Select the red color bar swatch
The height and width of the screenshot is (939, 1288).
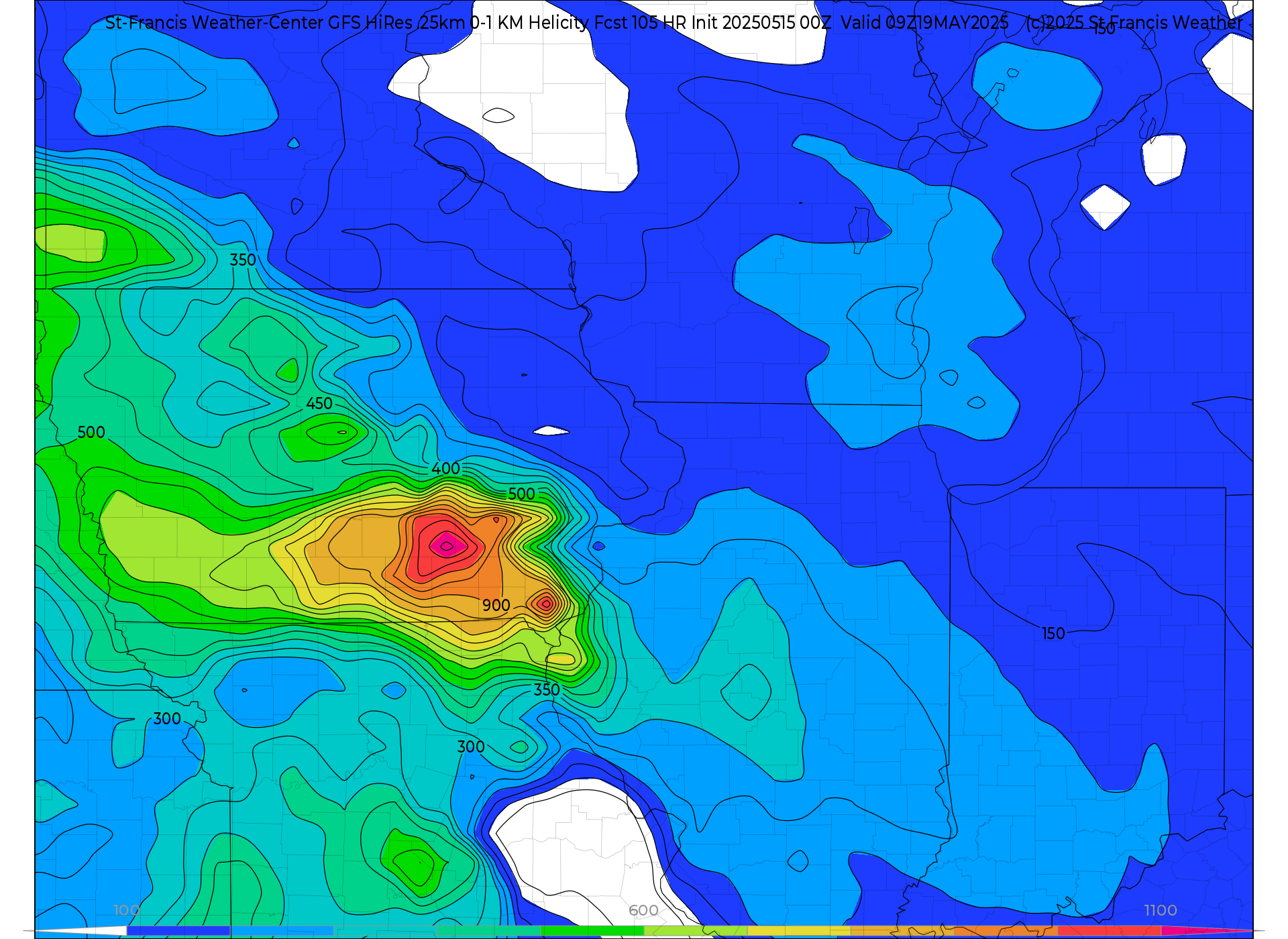point(1109,931)
